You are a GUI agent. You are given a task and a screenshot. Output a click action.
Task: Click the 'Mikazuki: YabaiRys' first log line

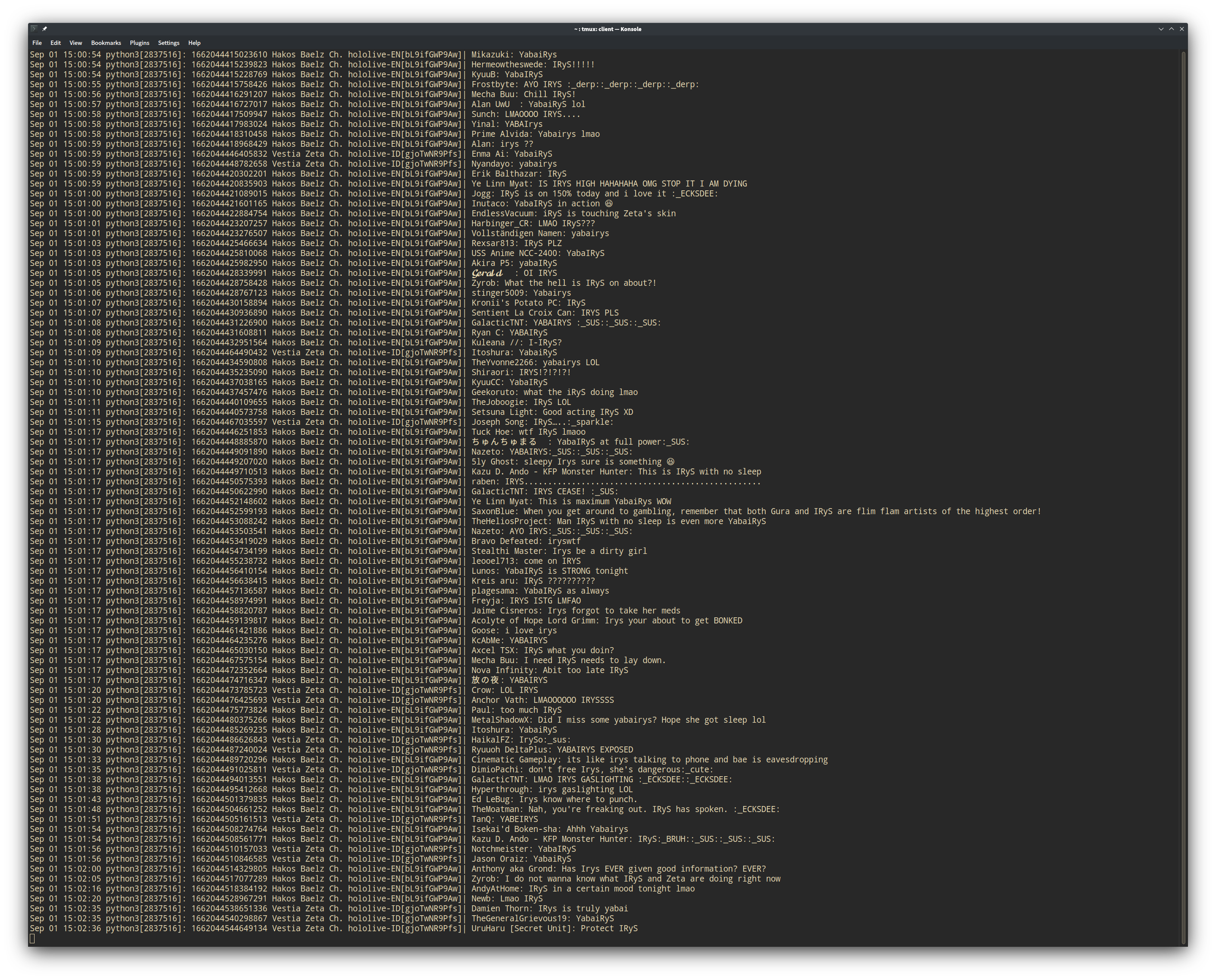[514, 55]
